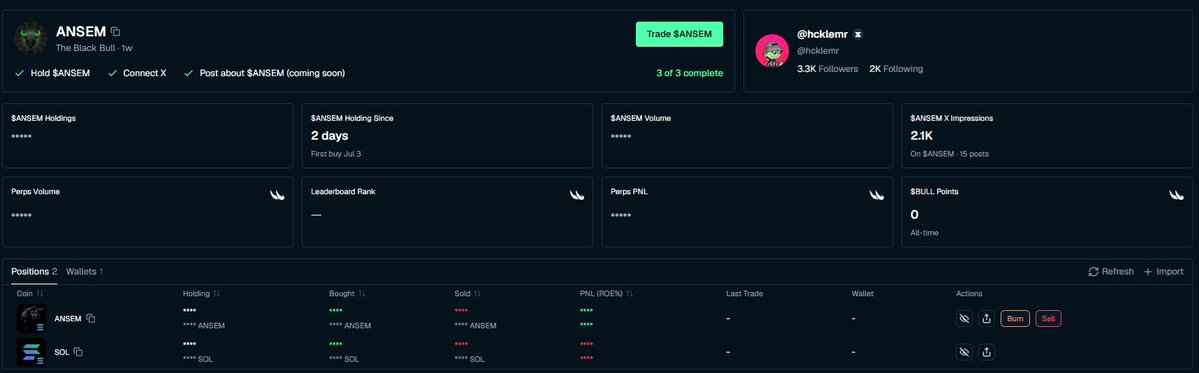Open the @hcklemr profile avatar
The image size is (1199, 373).
772,50
